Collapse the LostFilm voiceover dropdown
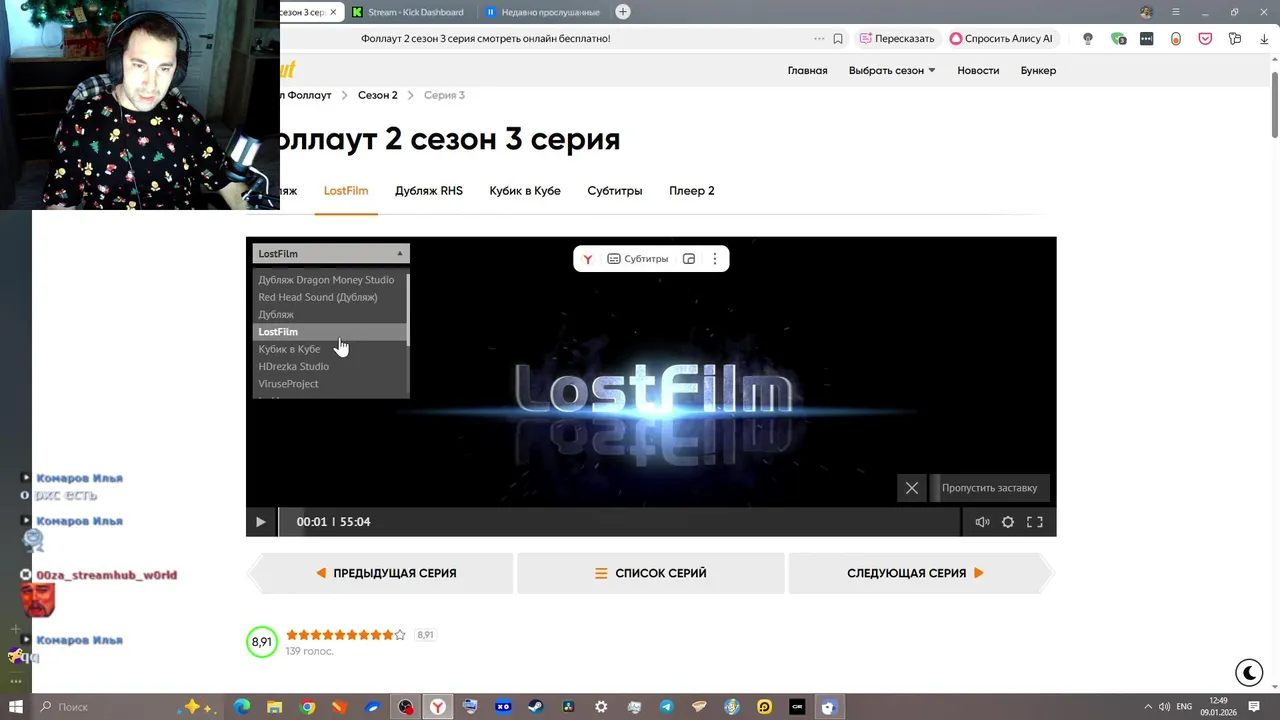 click(331, 254)
